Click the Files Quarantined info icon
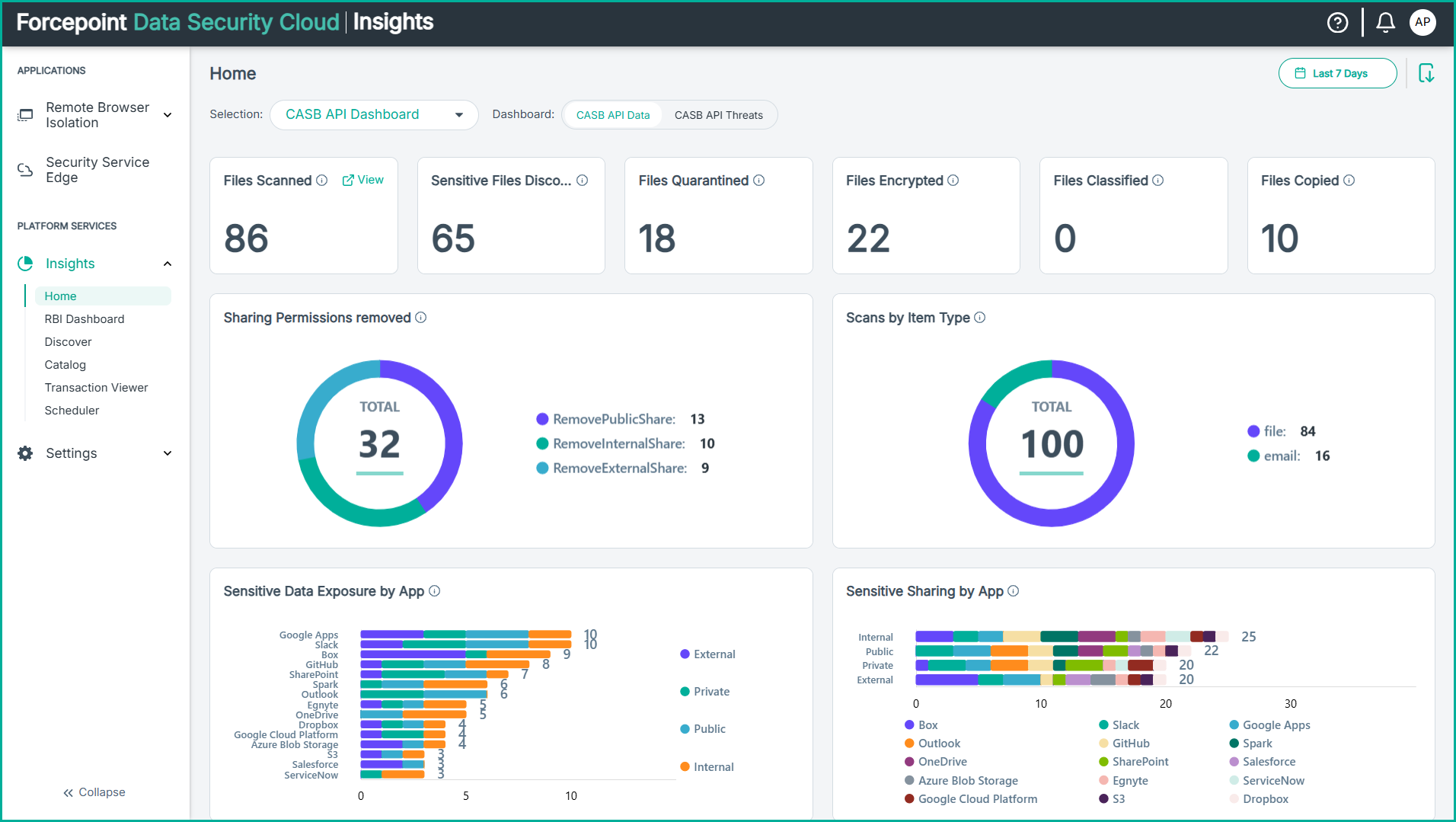This screenshot has height=822, width=1456. [x=759, y=181]
